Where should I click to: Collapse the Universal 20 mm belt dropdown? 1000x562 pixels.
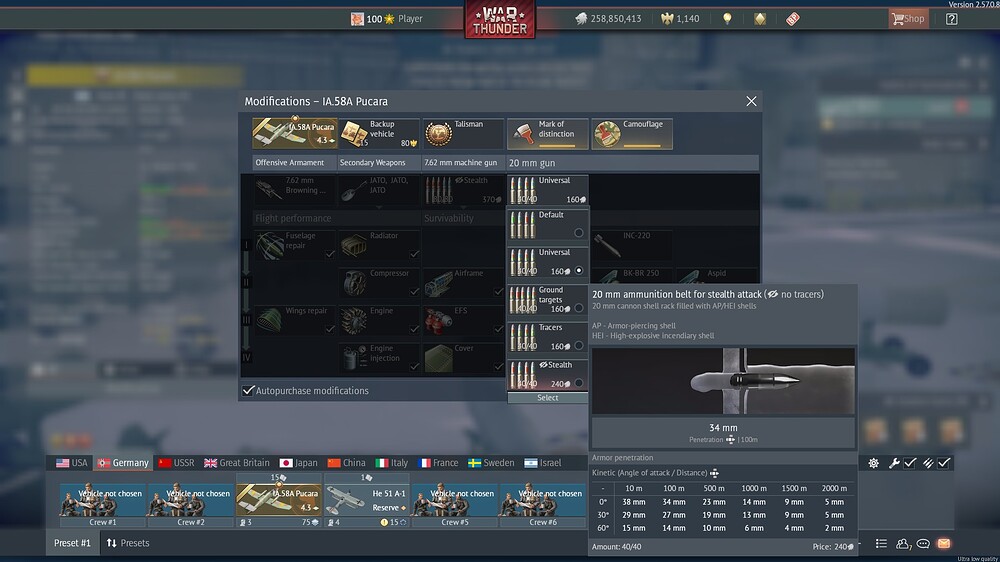point(547,189)
